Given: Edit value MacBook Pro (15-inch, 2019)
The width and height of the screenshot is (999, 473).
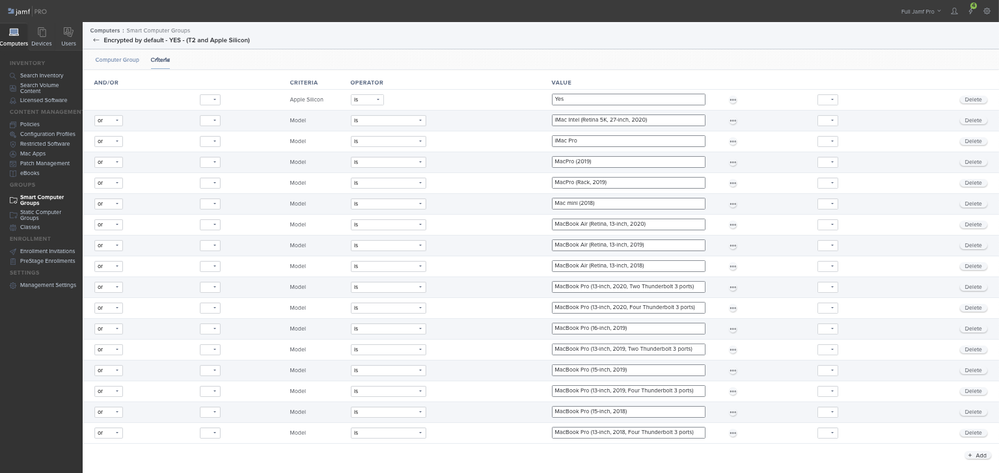Looking at the screenshot, I should point(628,370).
